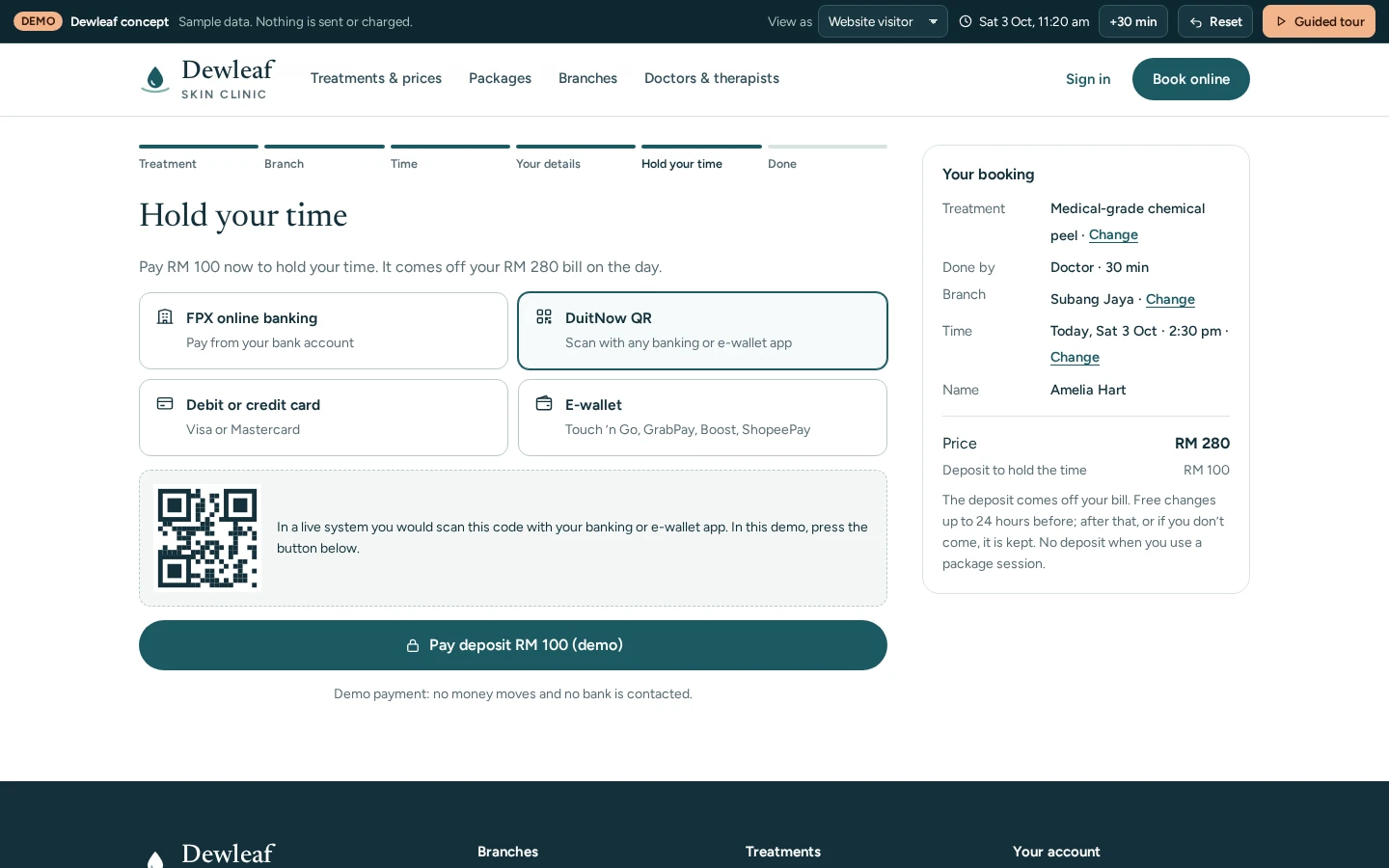1389x868 pixels.
Task: Click the FPX bank building icon
Action: pos(165,316)
